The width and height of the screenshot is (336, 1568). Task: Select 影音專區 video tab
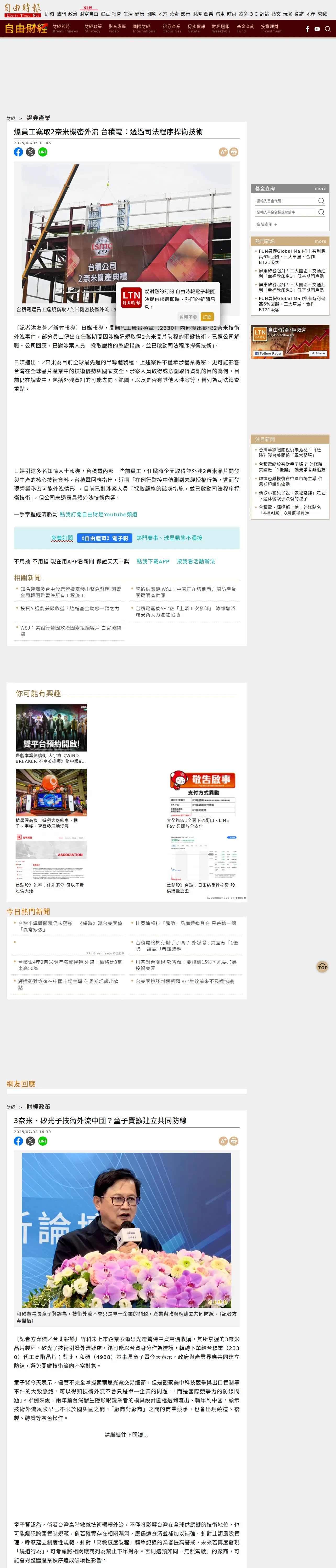pyautogui.click(x=117, y=28)
